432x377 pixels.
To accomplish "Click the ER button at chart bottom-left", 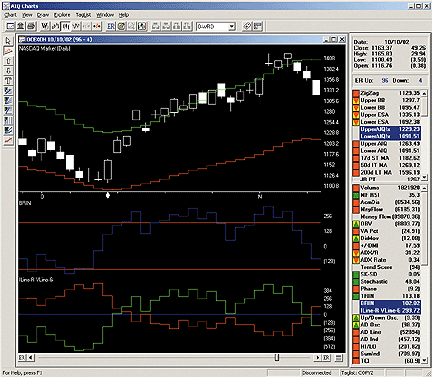I will [x=22, y=358].
